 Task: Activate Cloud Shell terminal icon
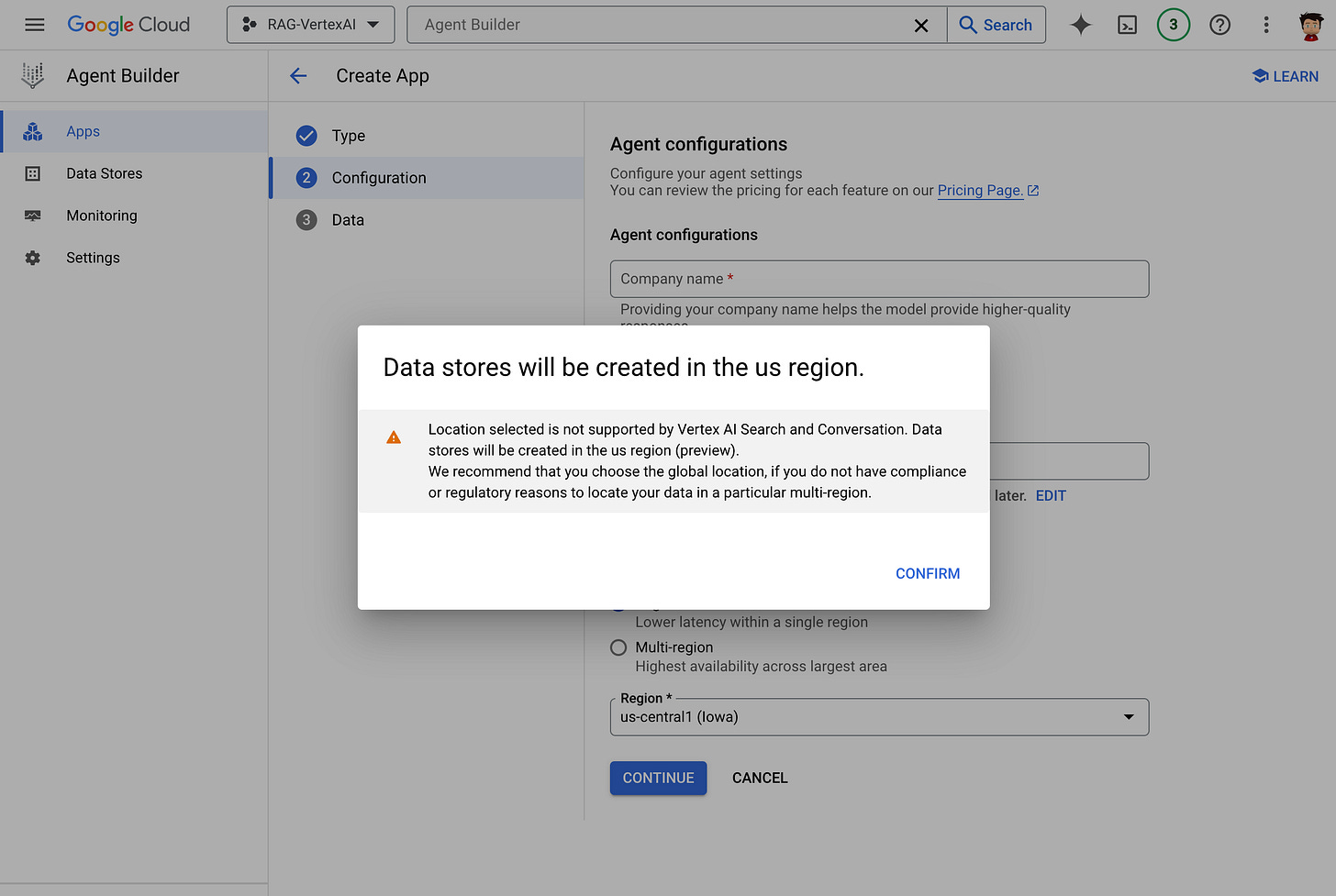1128,25
